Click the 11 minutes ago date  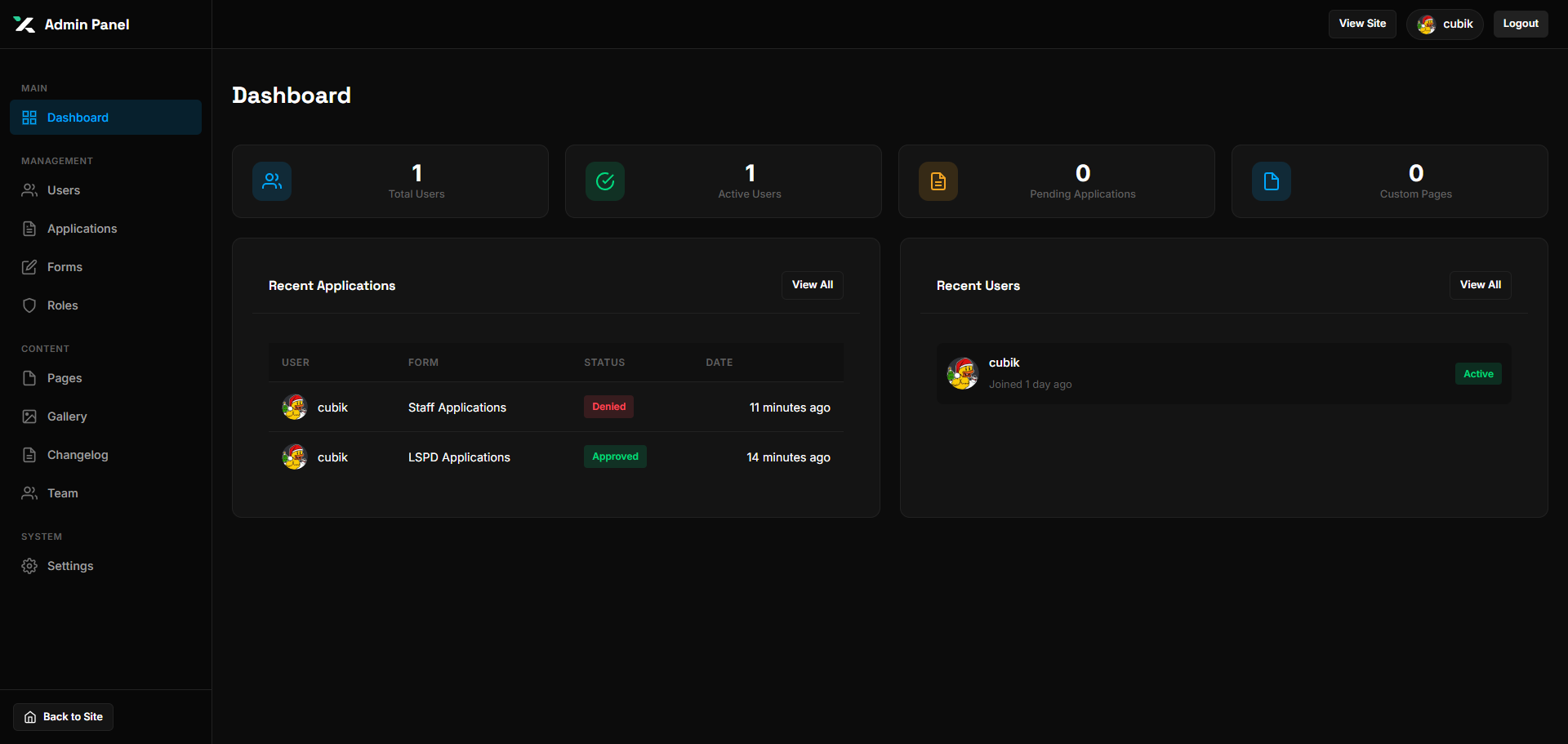pyautogui.click(x=790, y=408)
